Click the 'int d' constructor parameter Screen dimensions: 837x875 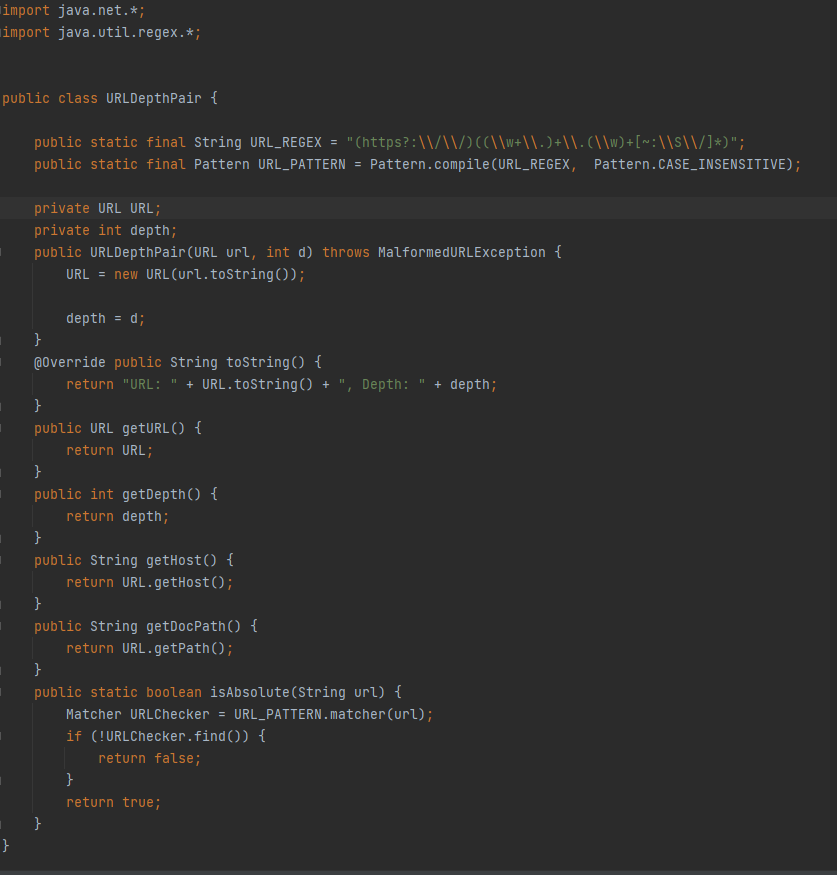pos(286,252)
